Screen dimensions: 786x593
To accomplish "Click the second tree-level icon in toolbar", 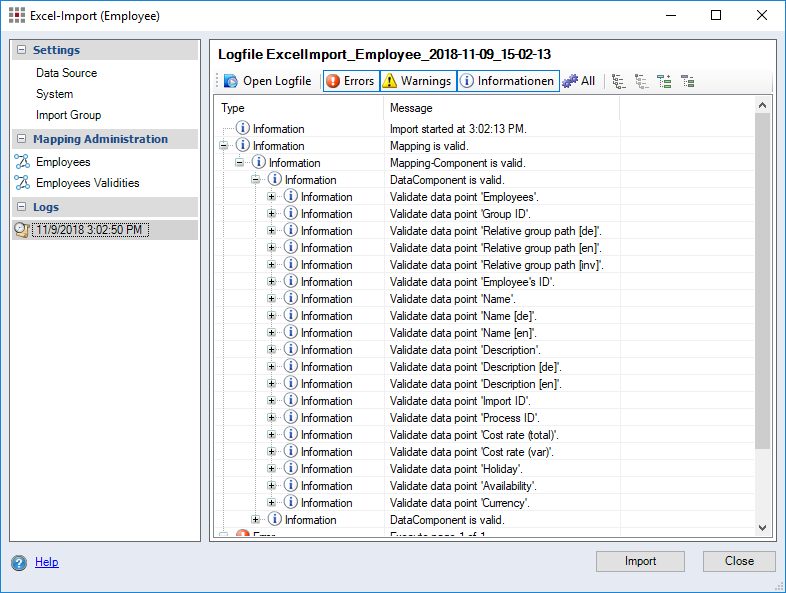I will (x=641, y=81).
